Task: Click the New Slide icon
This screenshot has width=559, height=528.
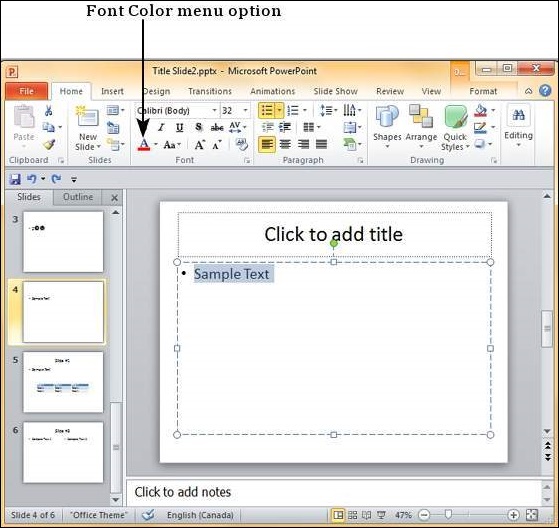Action: click(x=87, y=116)
